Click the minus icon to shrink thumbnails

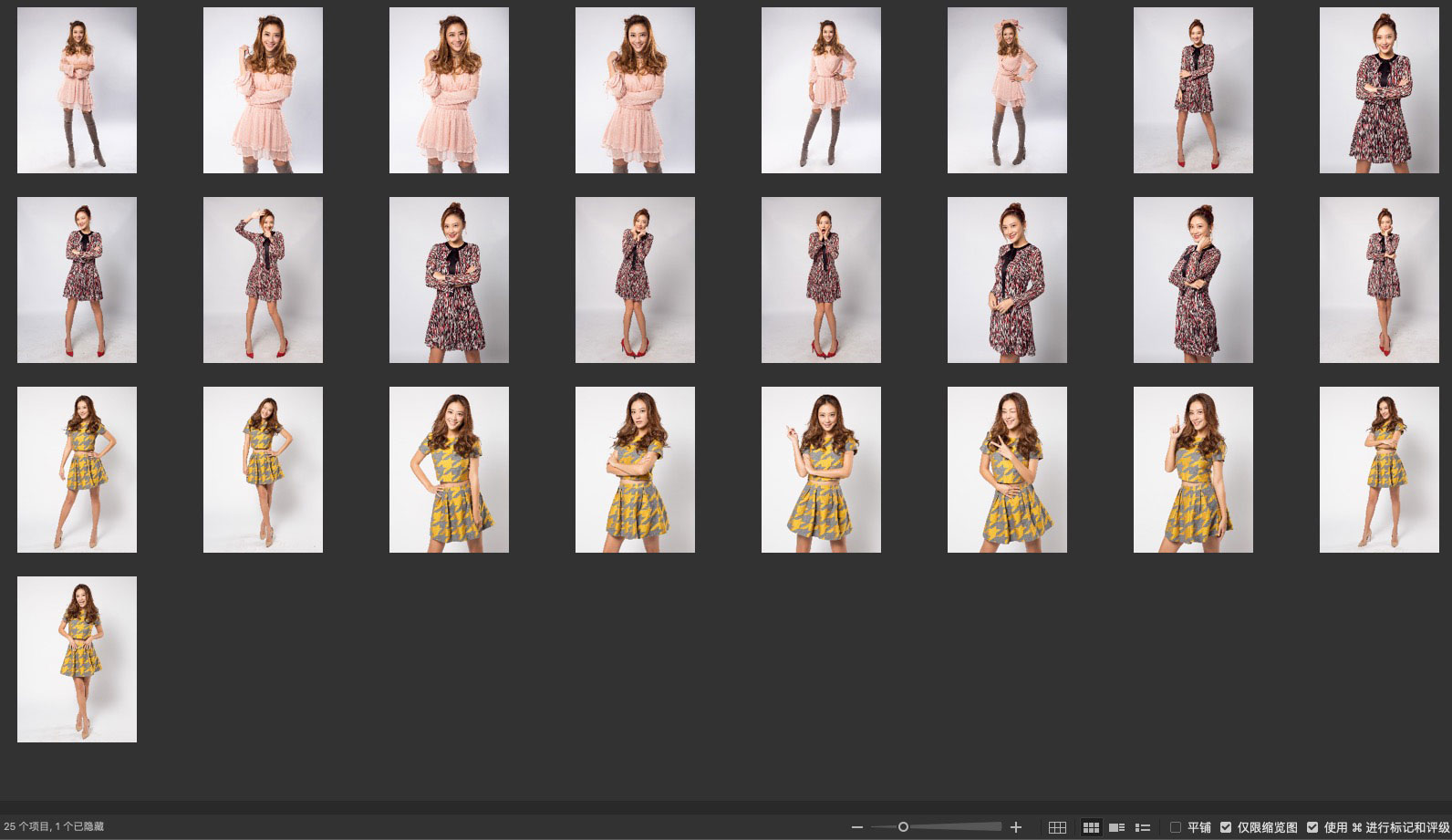[856, 827]
